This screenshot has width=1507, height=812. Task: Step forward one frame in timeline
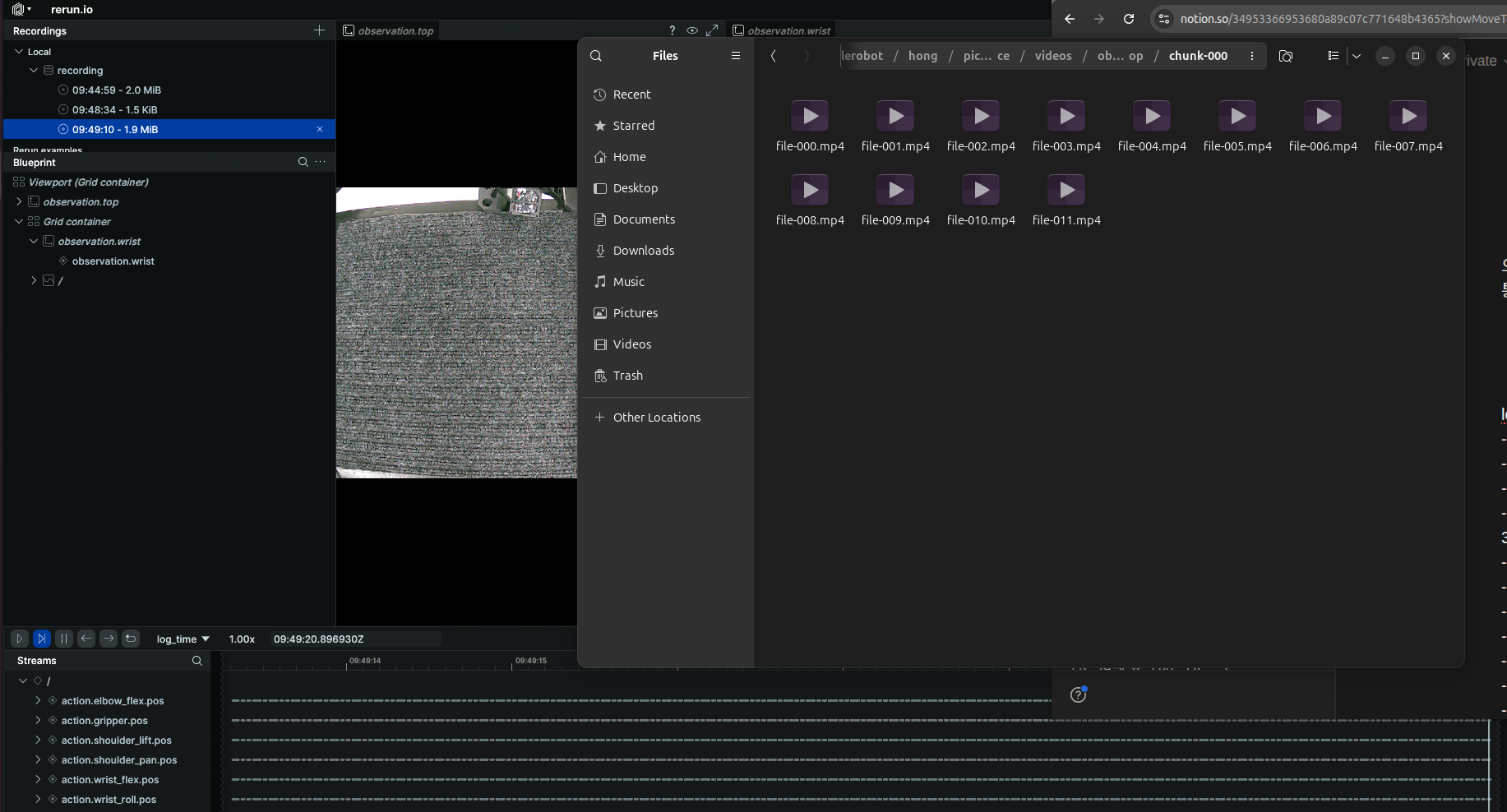coord(109,639)
